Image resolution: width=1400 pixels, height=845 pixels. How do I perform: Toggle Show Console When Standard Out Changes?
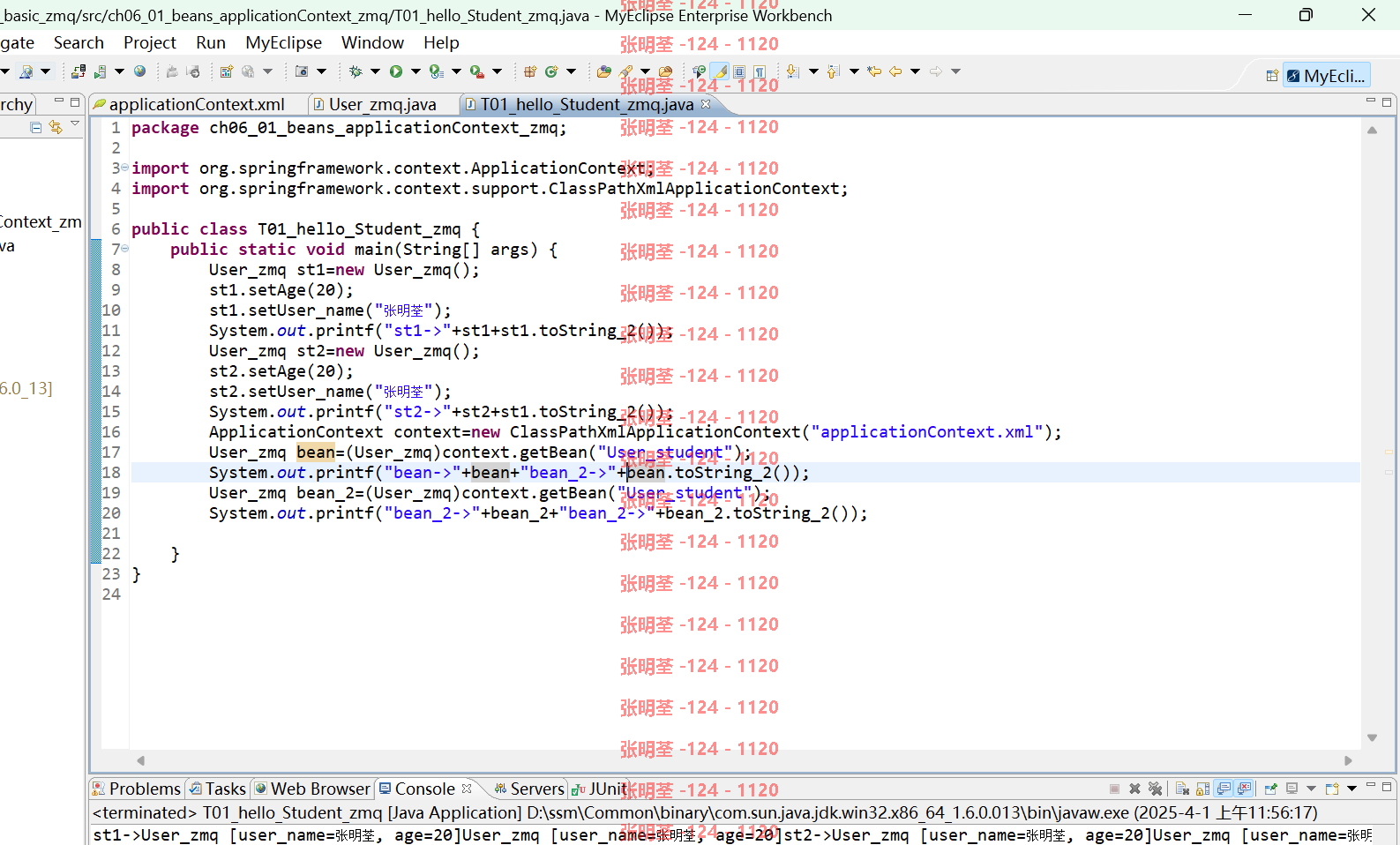[x=1223, y=789]
